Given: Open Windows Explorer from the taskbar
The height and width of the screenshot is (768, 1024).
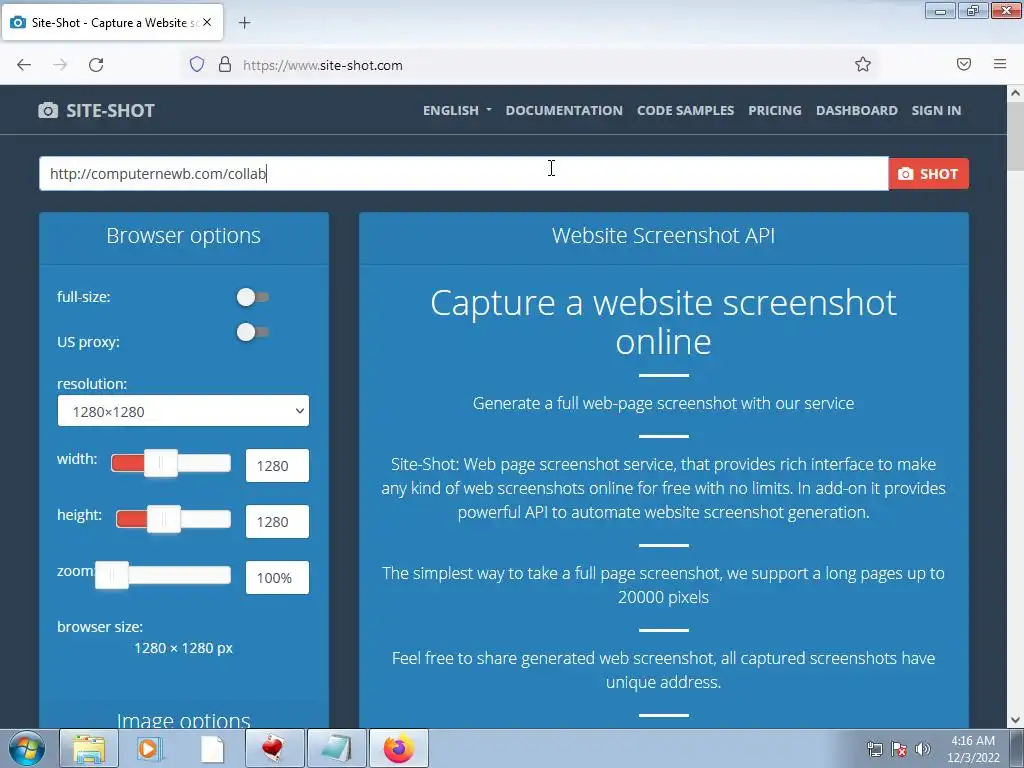Looking at the screenshot, I should click(x=89, y=748).
